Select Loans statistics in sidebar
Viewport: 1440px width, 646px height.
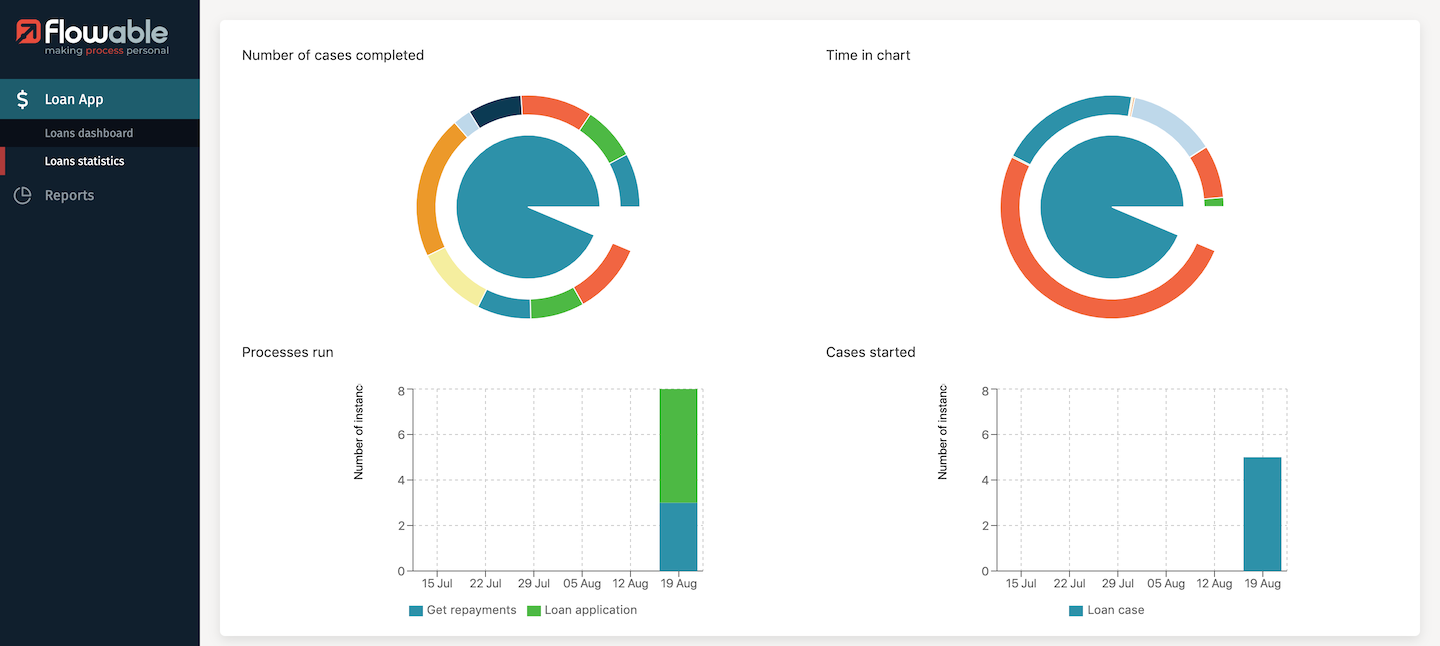click(84, 161)
